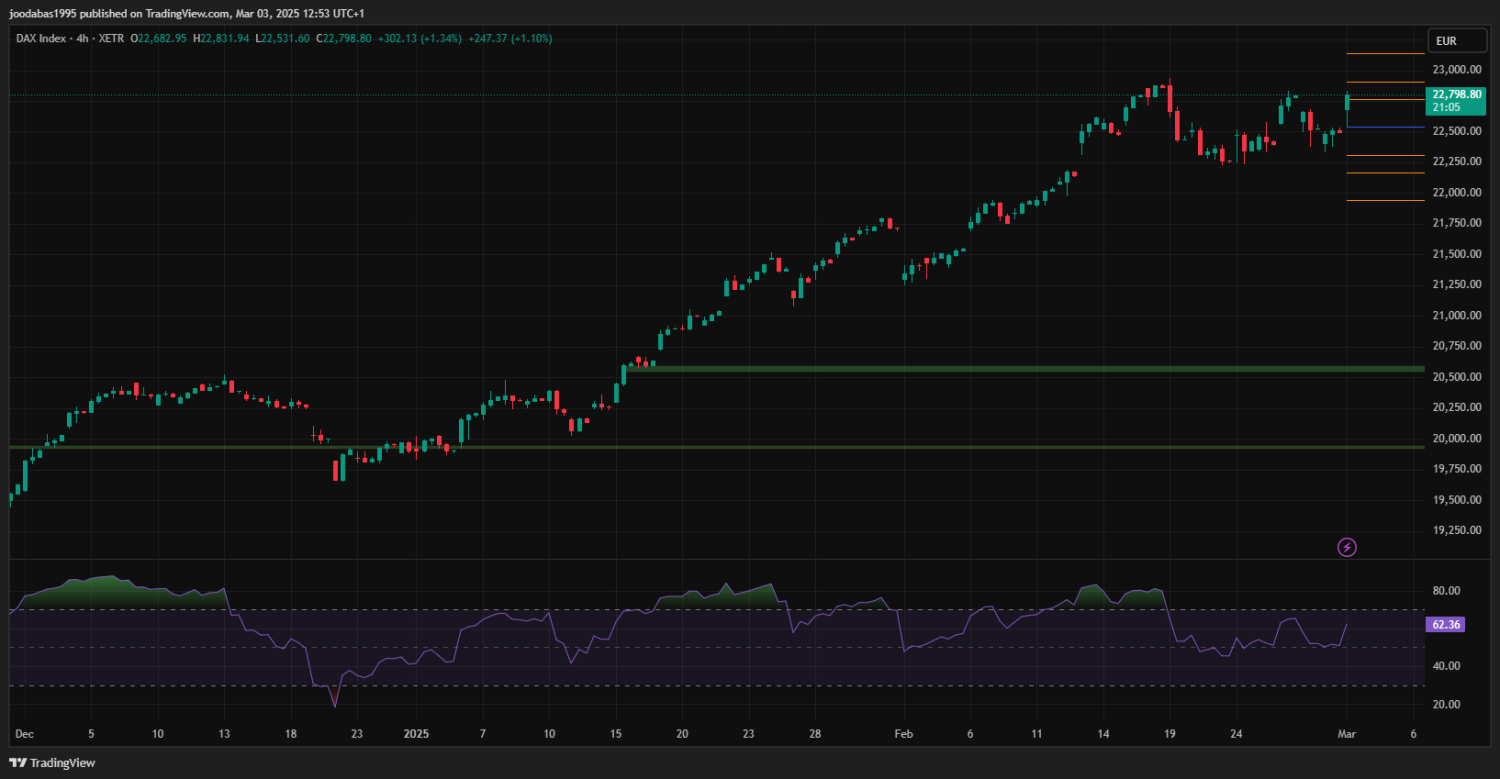Click the RSI 80.00 scale label
Screen dimensions: 1500x779
[1446, 591]
